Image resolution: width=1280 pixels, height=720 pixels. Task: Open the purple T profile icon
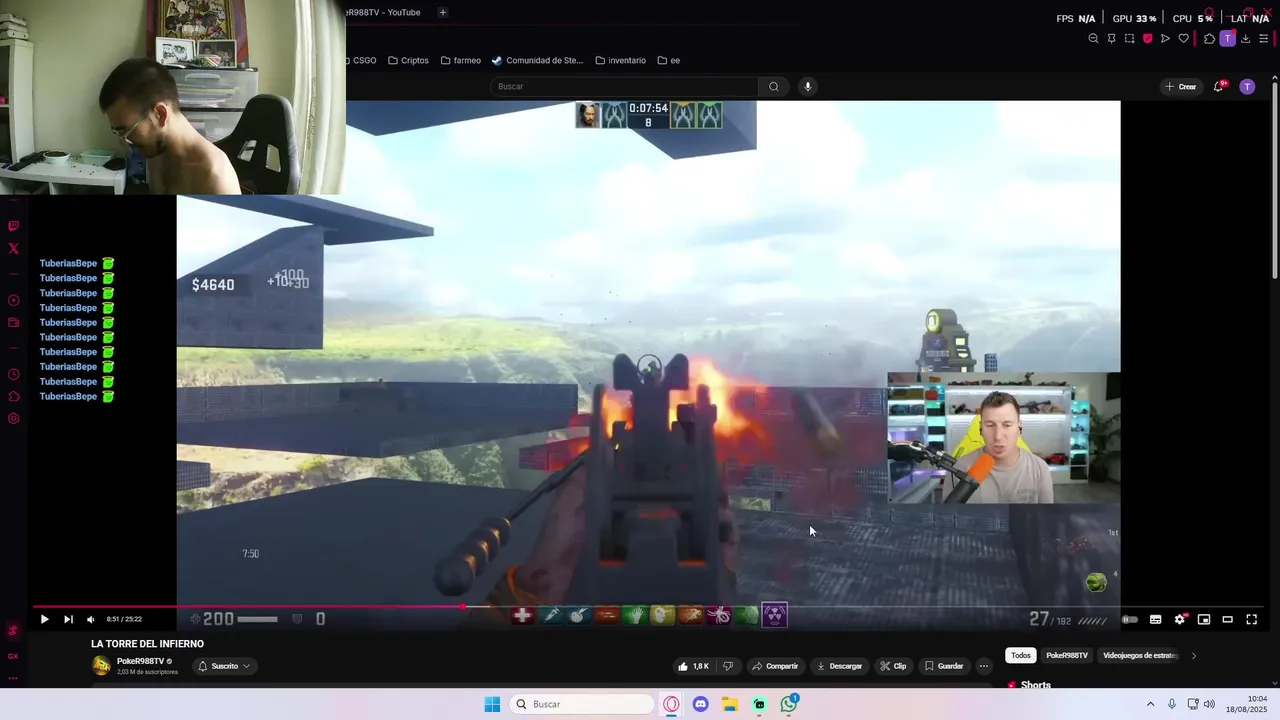click(1227, 38)
